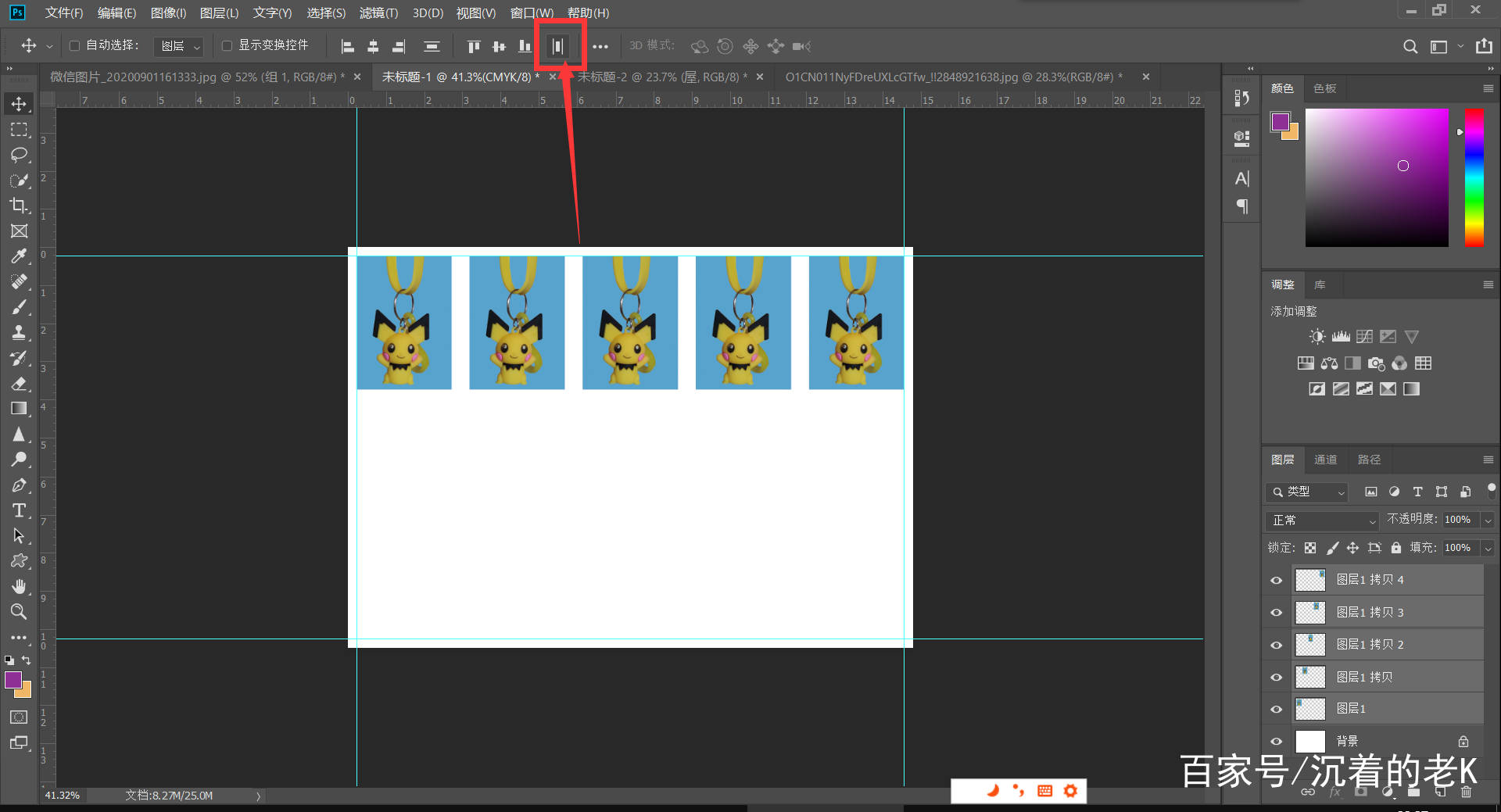Swap foreground and background colors
Viewport: 1501px width, 812px height.
[x=26, y=660]
